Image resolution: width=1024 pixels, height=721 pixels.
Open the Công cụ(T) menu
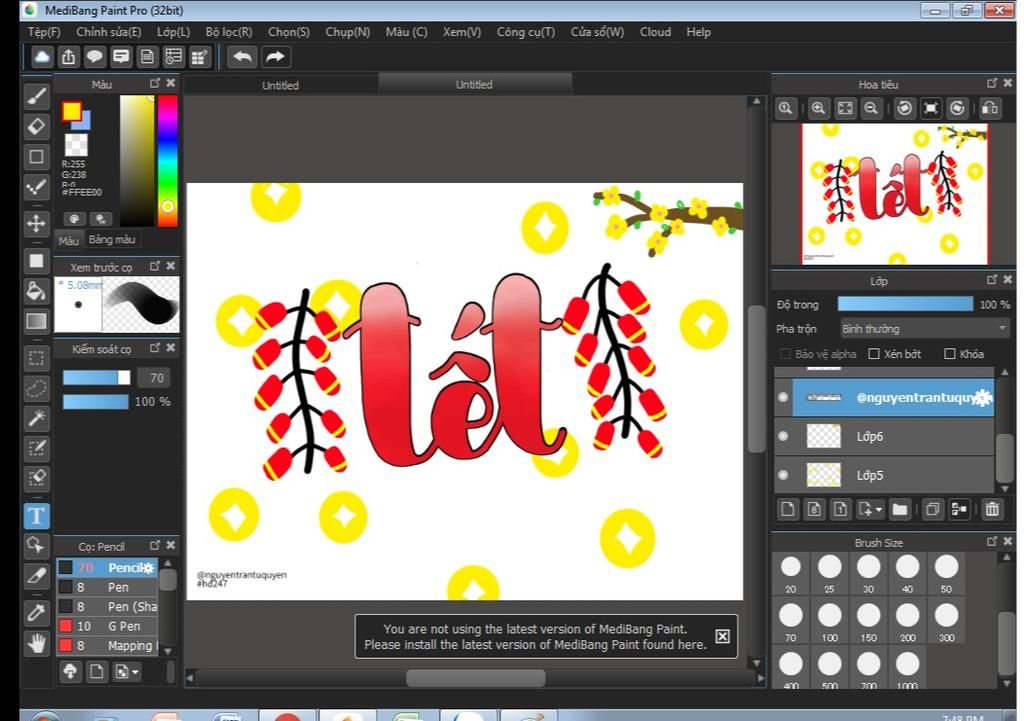point(526,32)
